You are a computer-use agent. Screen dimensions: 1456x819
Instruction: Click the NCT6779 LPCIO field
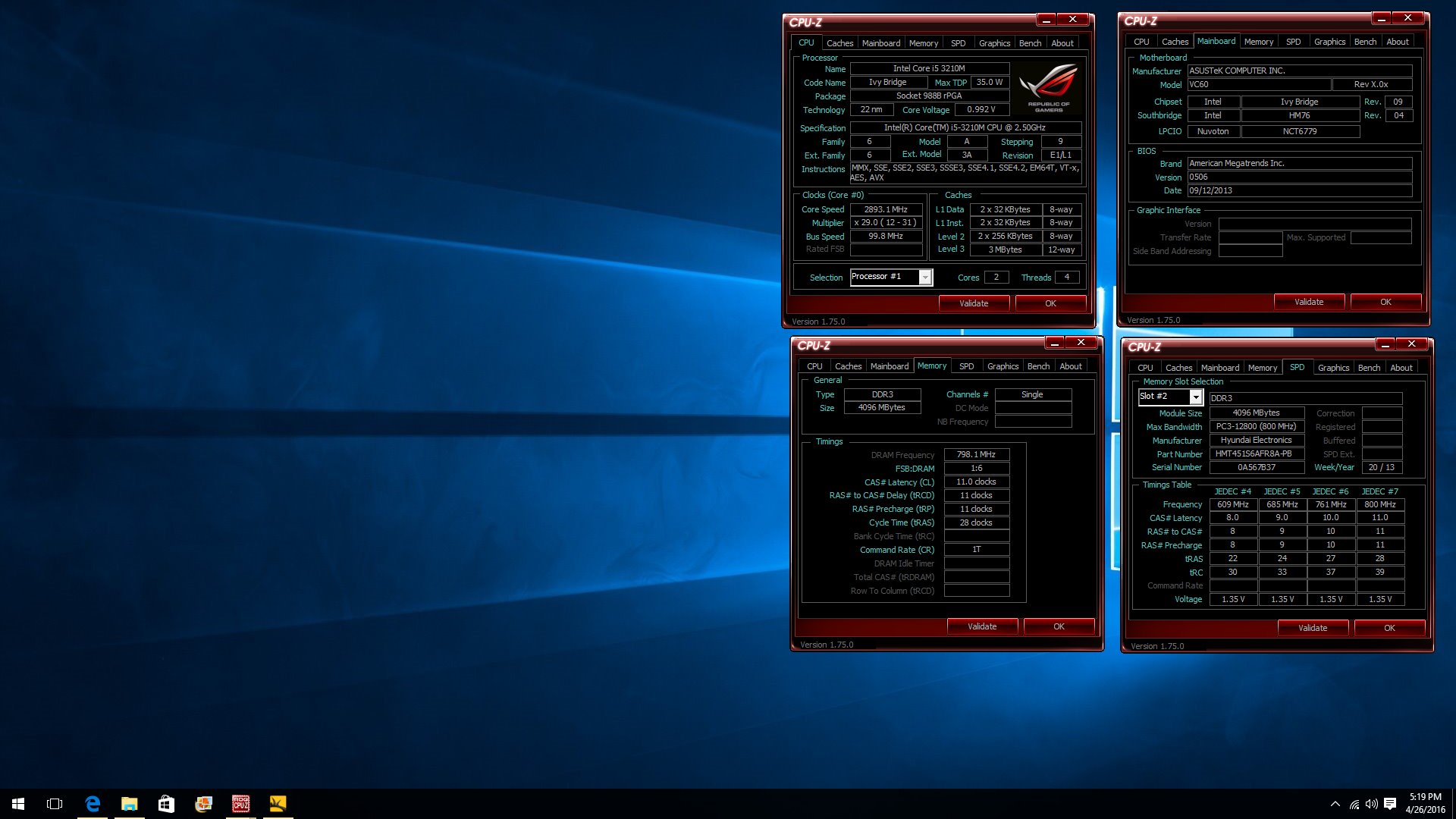click(1300, 131)
